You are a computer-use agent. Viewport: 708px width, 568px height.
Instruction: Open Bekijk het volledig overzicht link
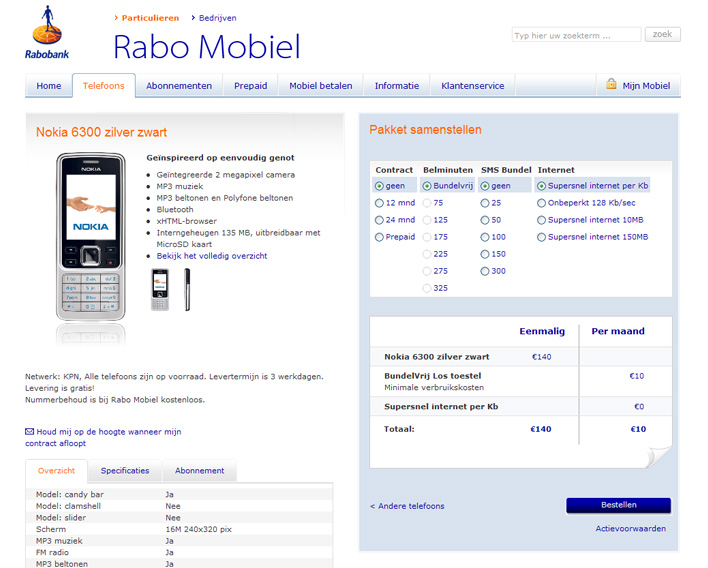(212, 256)
